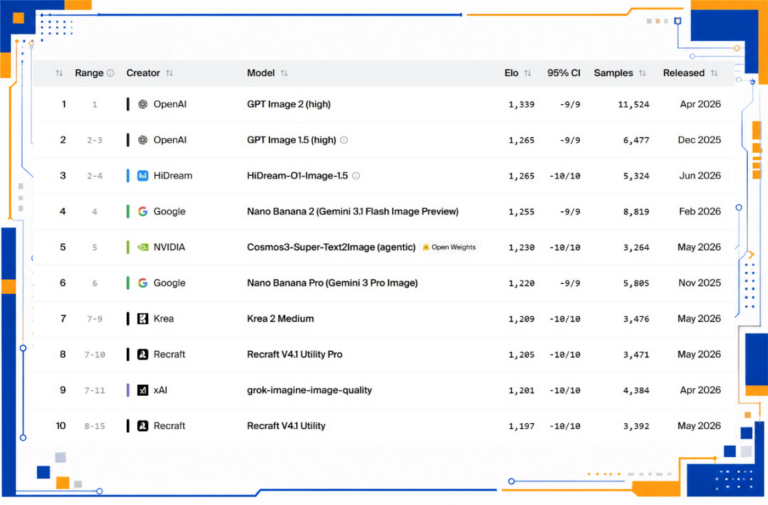
Task: Click the HiDream creator logo icon
Action: coord(143,176)
